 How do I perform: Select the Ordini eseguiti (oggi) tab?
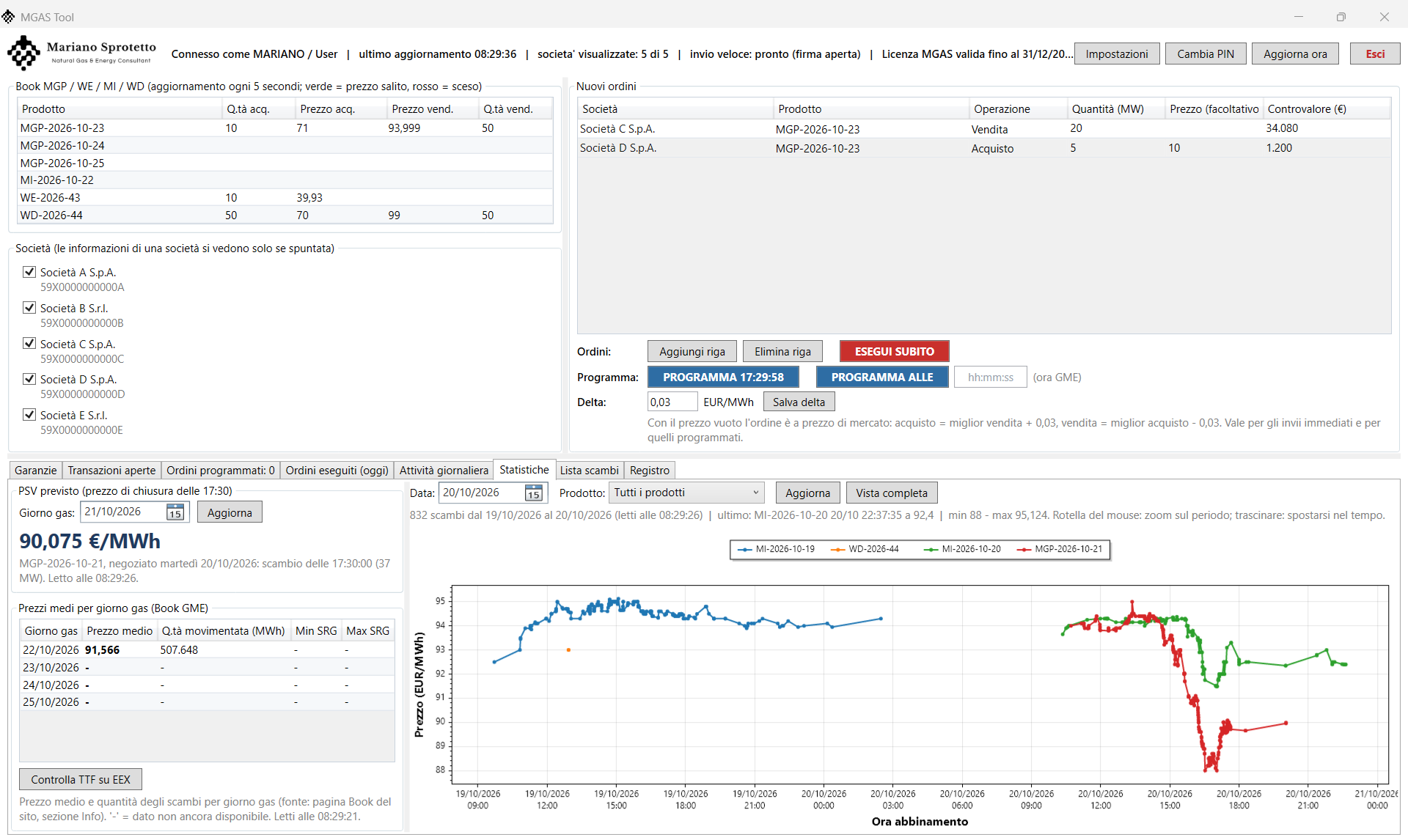[x=337, y=471]
